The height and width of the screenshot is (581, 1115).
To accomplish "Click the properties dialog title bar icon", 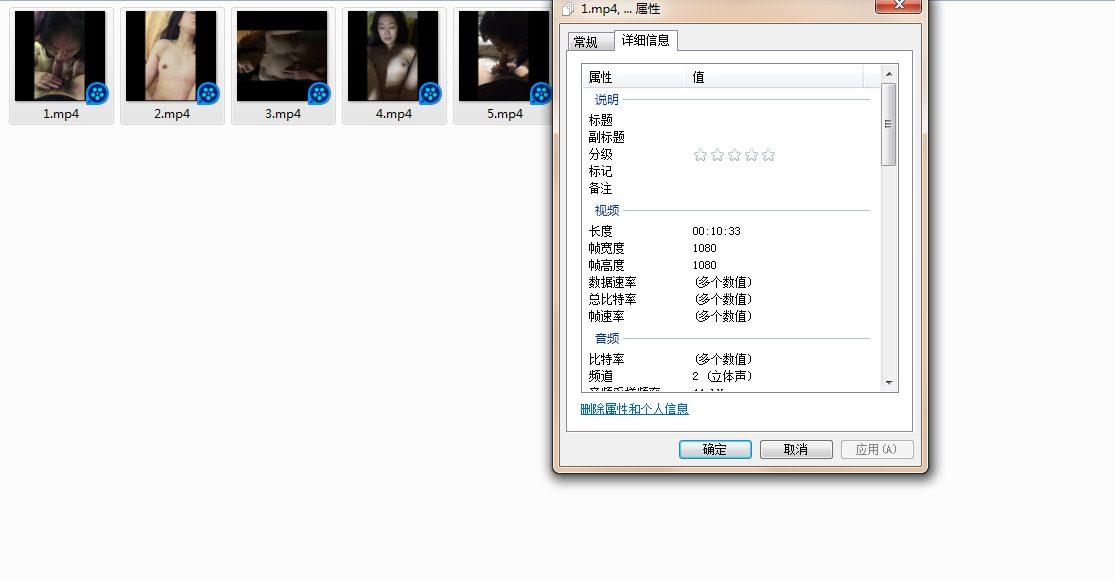I will click(567, 9).
